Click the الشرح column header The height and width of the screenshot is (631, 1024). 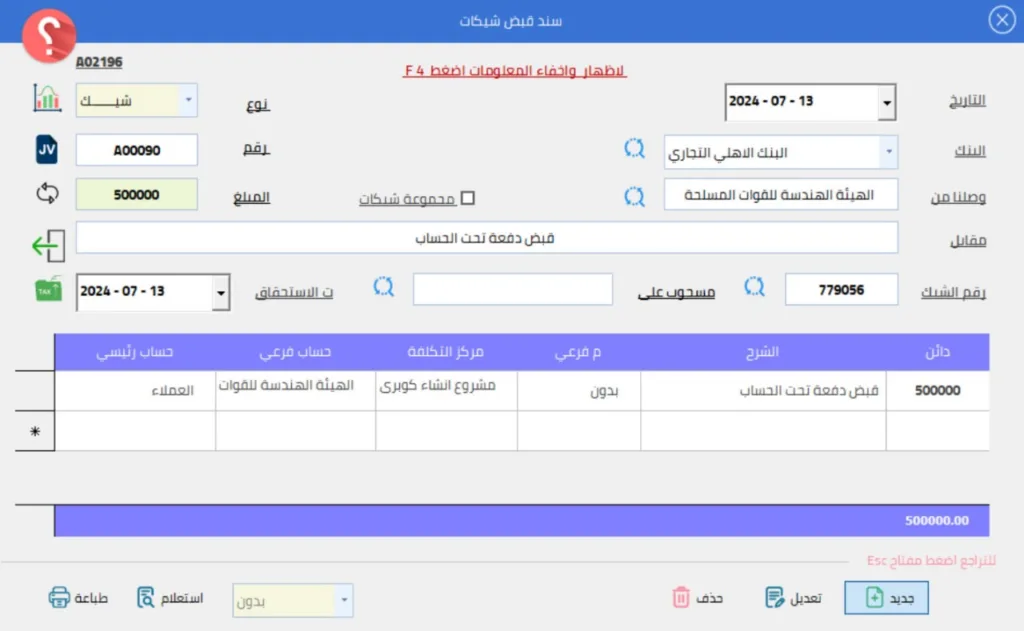point(762,352)
